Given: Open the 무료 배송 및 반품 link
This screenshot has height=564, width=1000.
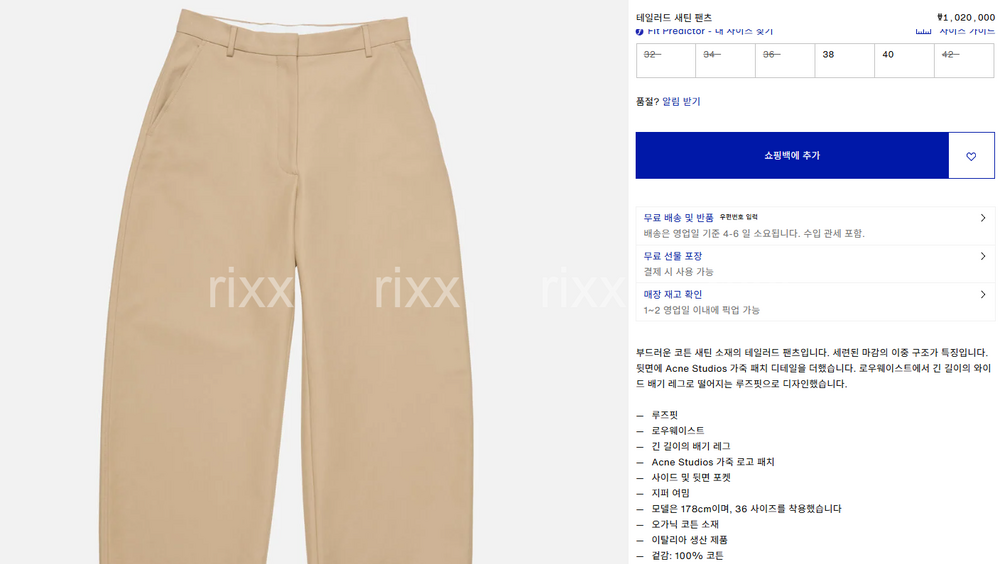Looking at the screenshot, I should click(x=678, y=218).
